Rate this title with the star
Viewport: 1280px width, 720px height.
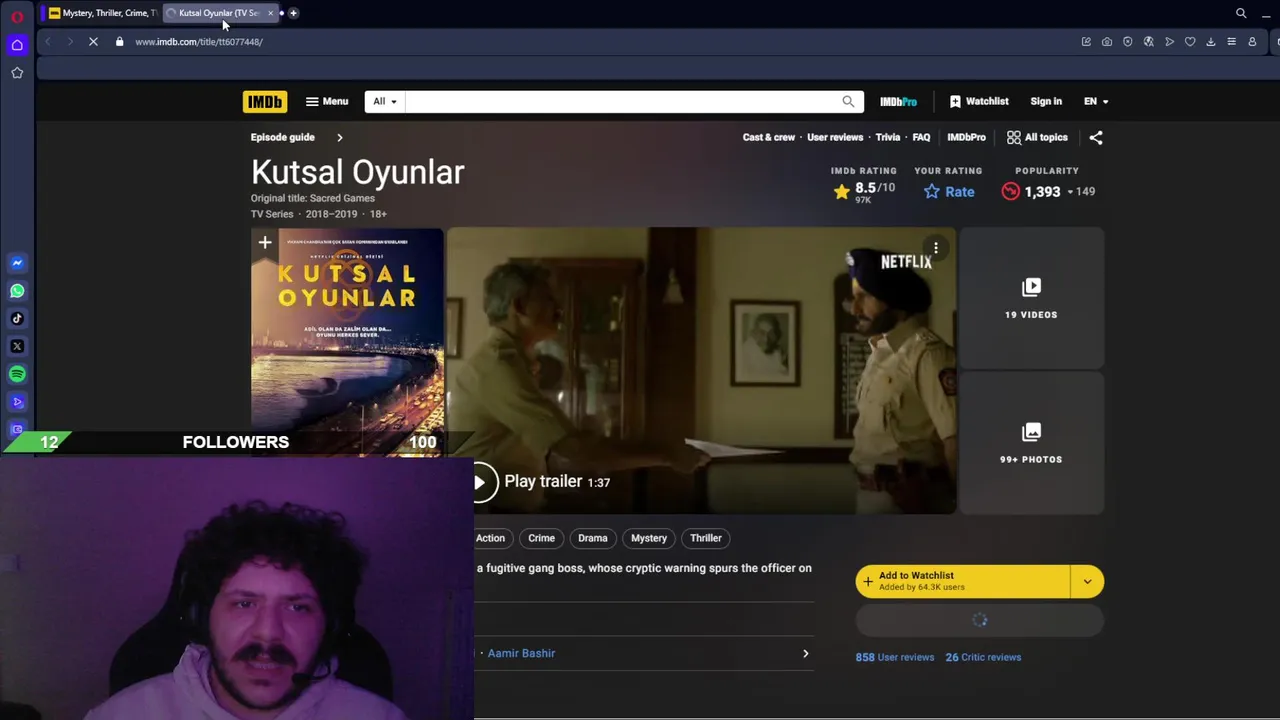(948, 191)
